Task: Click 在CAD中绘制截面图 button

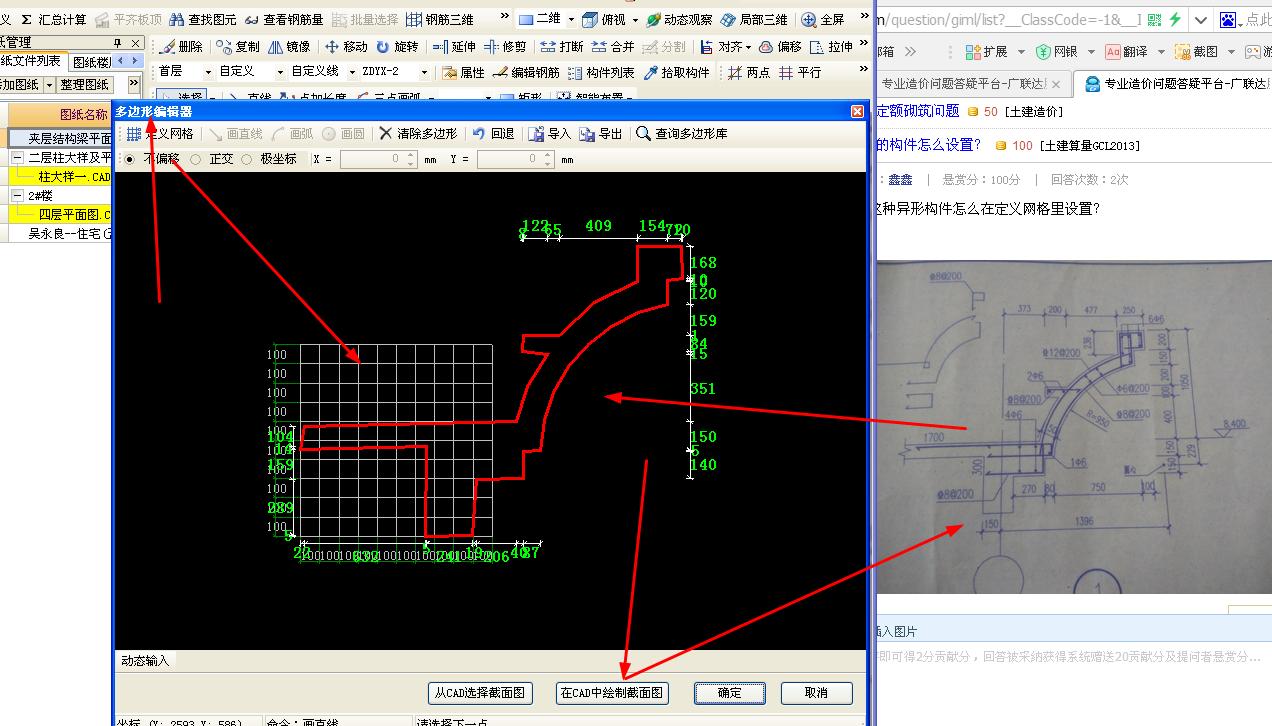Action: coord(612,692)
